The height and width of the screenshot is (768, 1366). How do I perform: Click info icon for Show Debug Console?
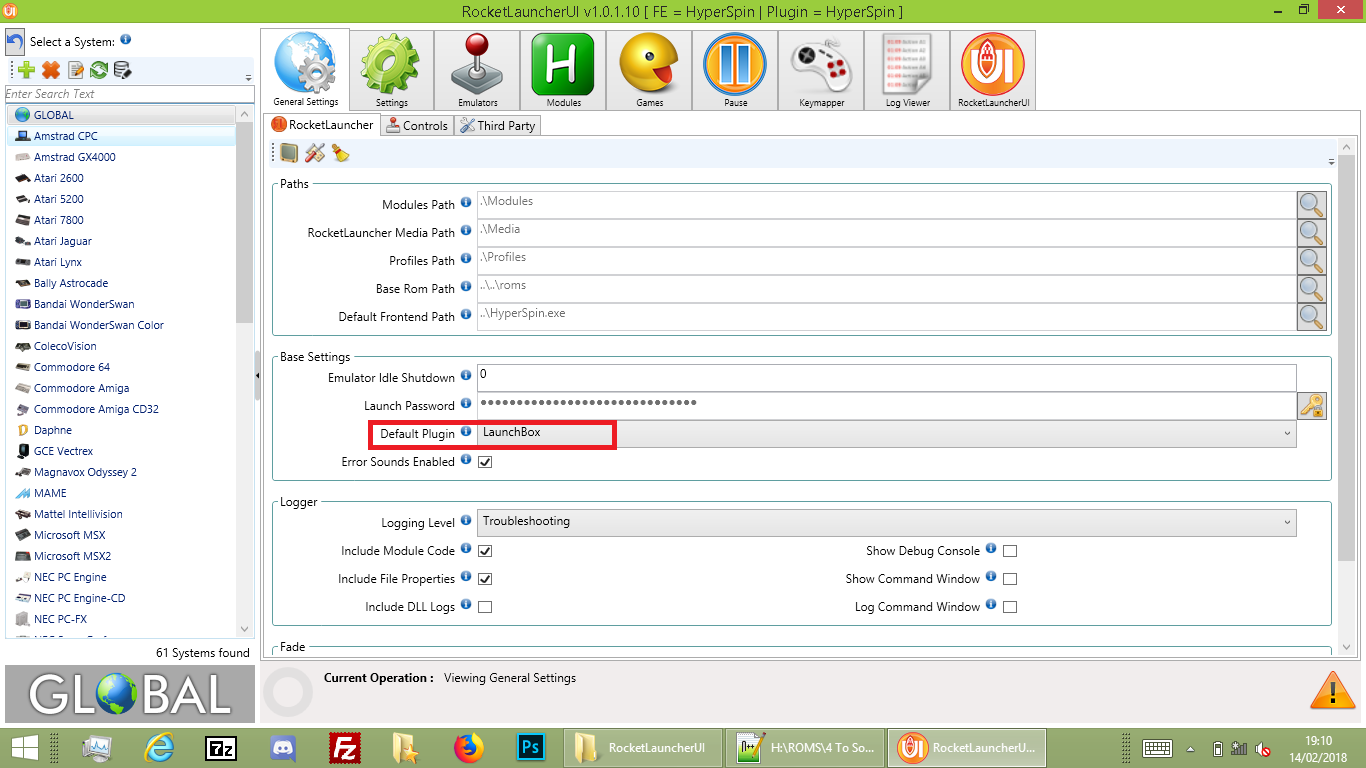[991, 549]
